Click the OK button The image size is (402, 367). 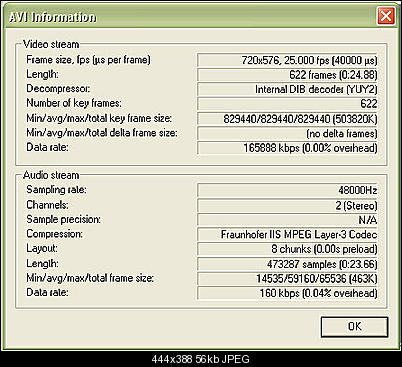[x=354, y=327]
